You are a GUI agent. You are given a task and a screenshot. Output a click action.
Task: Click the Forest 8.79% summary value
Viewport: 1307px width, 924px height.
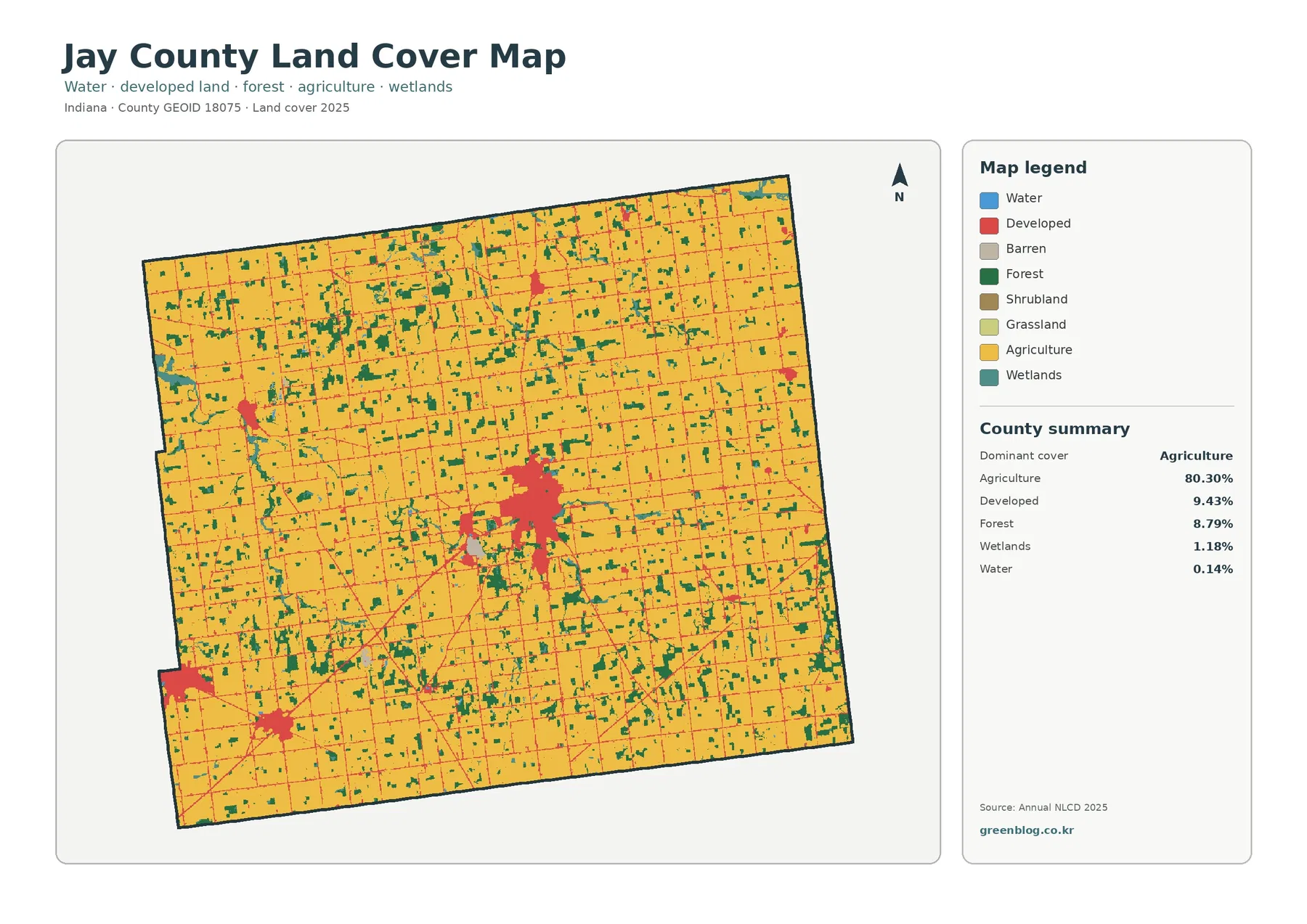[x=1213, y=523]
